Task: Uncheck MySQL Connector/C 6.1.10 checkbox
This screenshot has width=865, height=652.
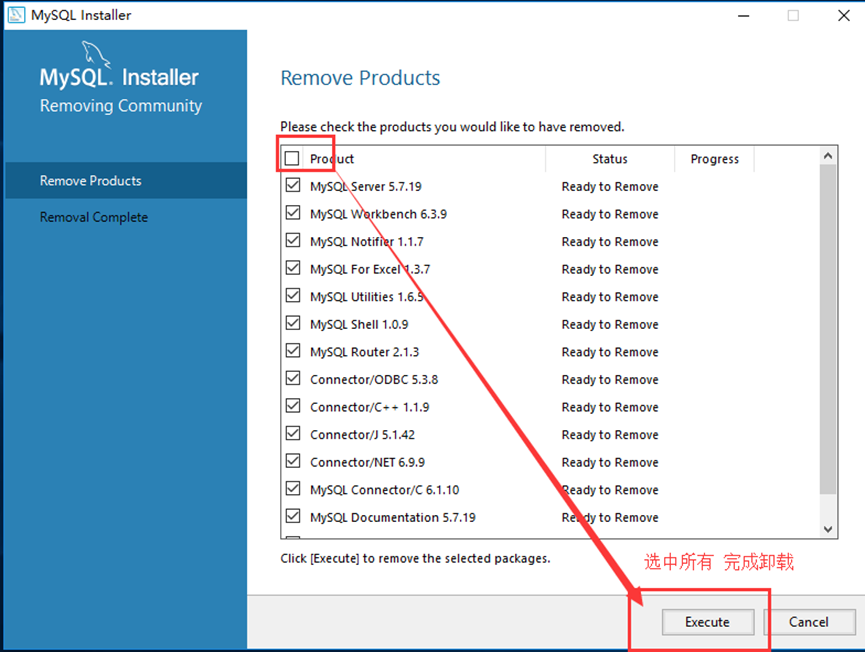Action: click(x=293, y=489)
